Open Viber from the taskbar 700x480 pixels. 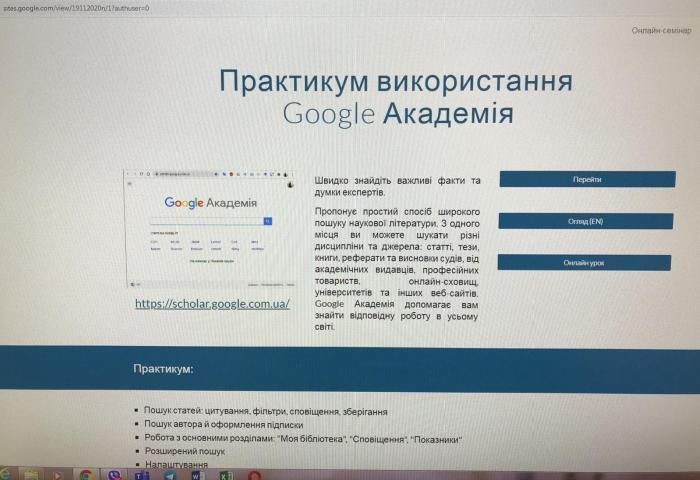point(113,475)
